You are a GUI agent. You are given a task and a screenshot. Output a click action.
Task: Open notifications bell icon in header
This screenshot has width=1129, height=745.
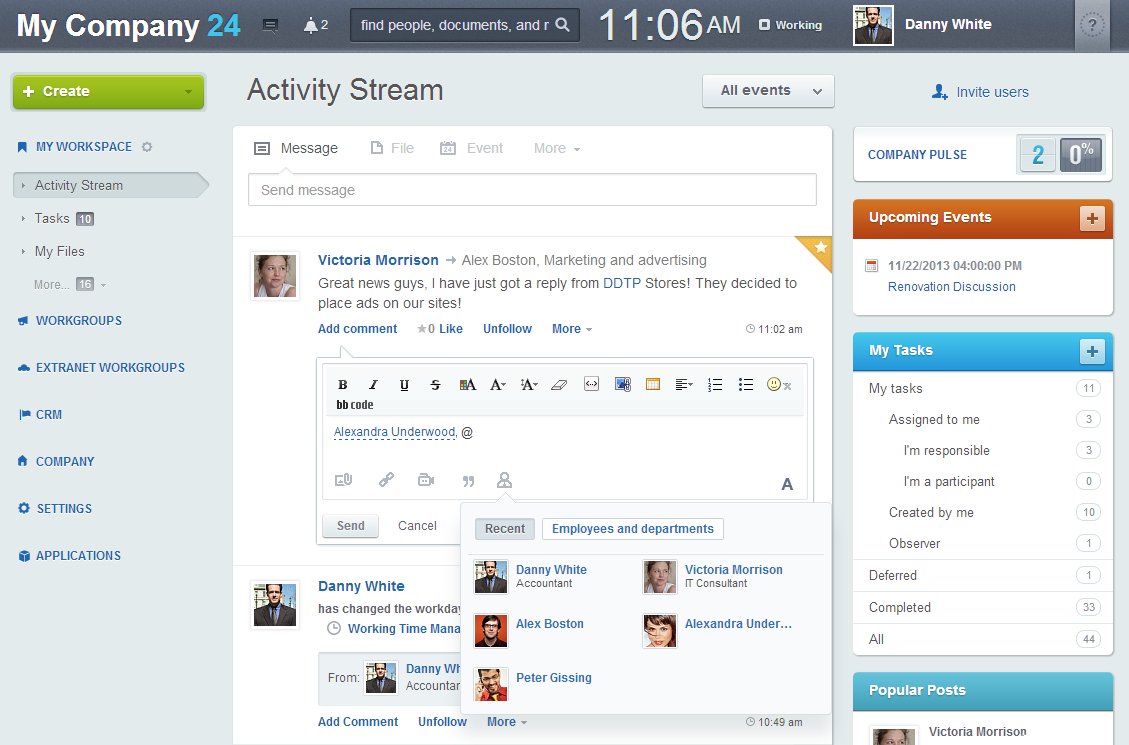click(310, 25)
